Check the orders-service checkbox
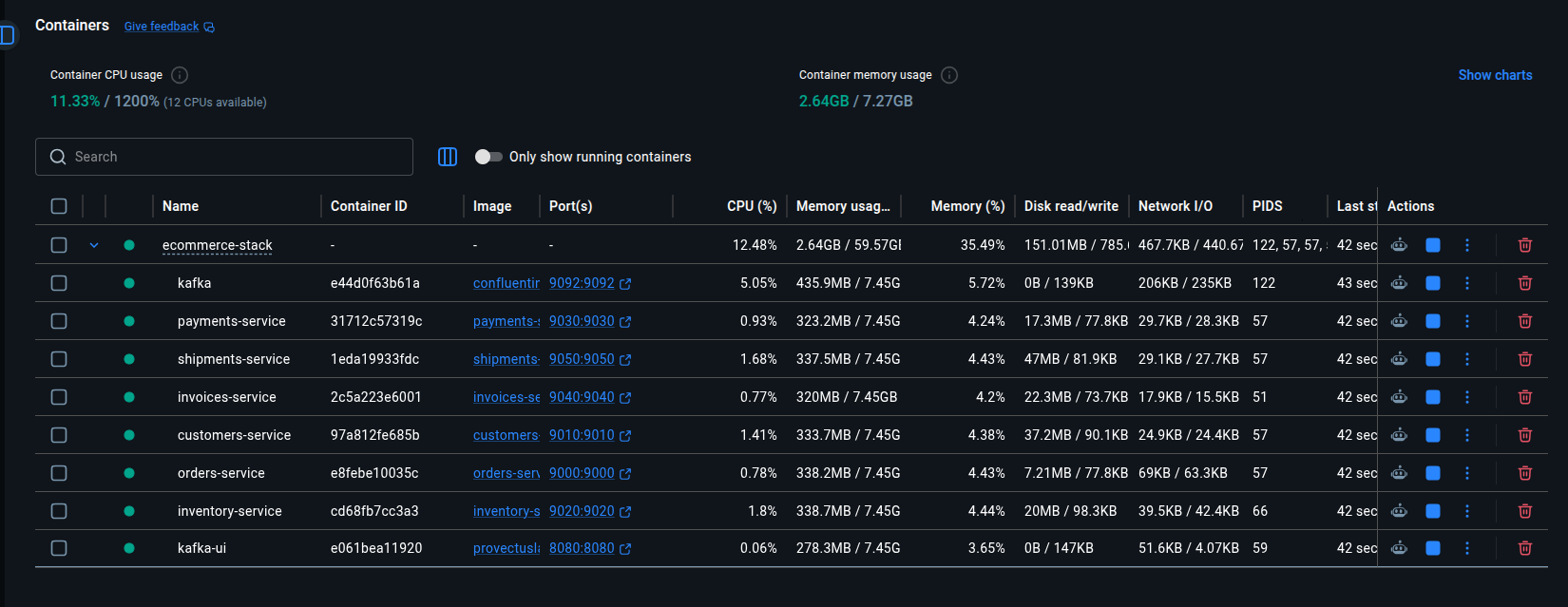Viewport: 1568px width, 607px height. point(59,473)
